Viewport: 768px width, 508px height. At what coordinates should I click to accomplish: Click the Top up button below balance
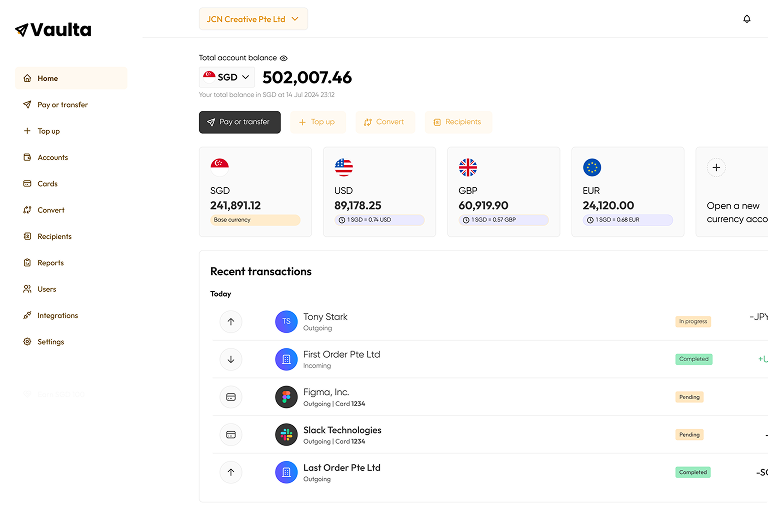pos(318,122)
